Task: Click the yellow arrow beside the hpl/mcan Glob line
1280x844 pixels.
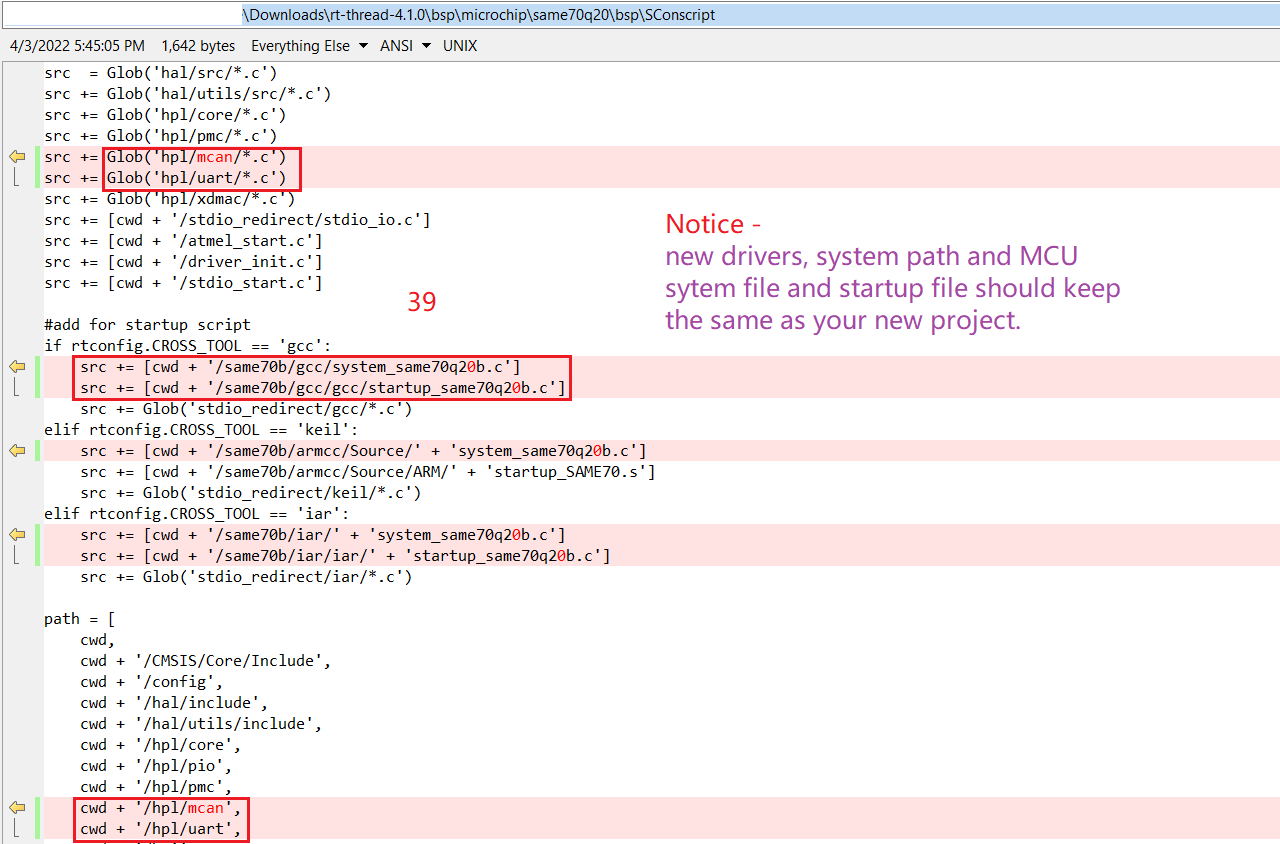Action: click(x=17, y=157)
